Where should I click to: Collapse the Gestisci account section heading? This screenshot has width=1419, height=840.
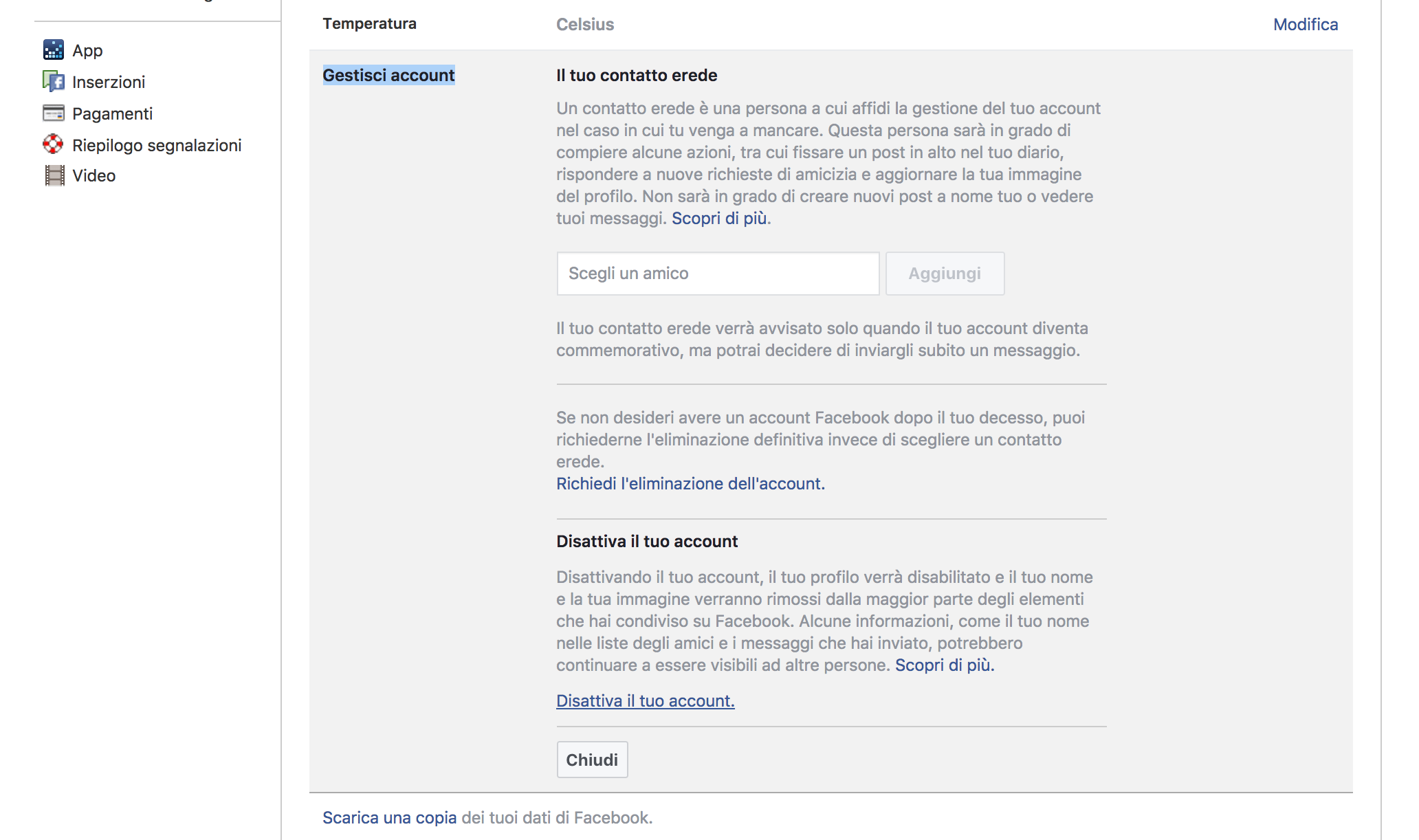388,75
